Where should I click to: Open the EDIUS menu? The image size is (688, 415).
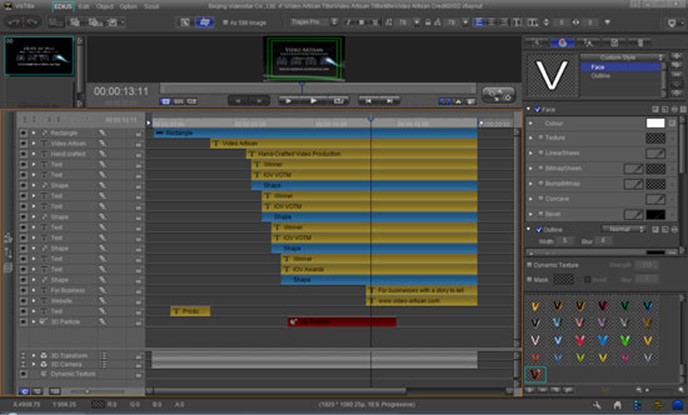coord(64,7)
